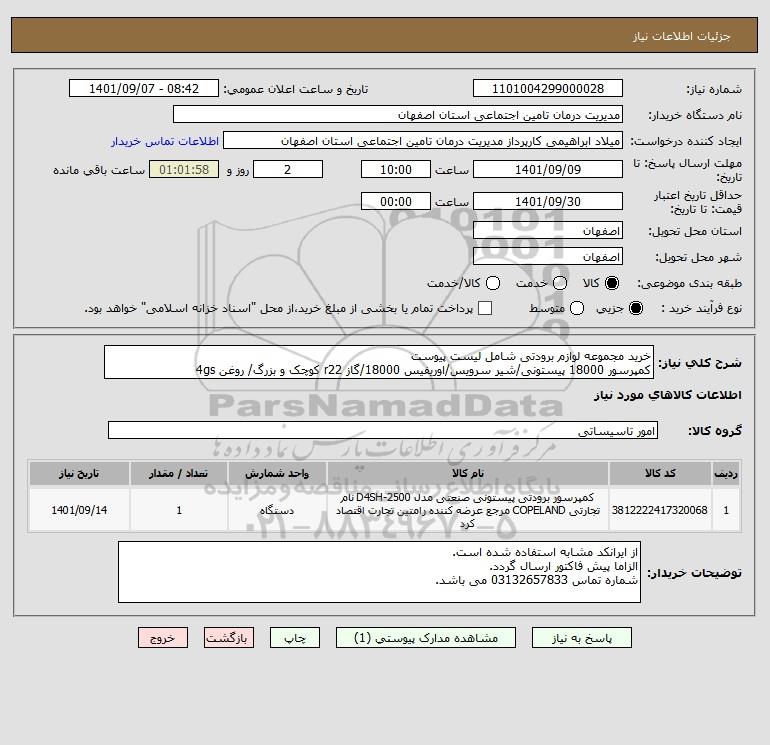The width and height of the screenshot is (770, 745).
Task: Click the response deadline date 1401/09/09 field
Action: (x=548, y=169)
